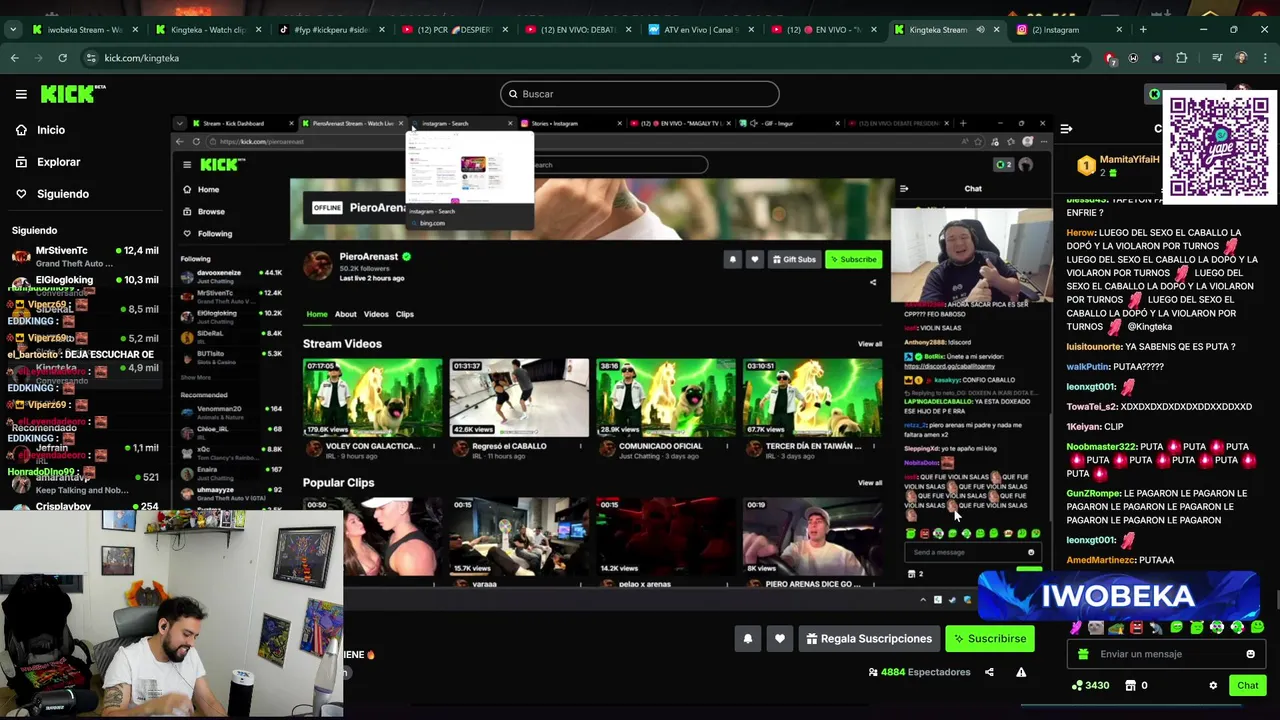Collapse the chat panel arrow icon
This screenshot has width=1280, height=720.
(1066, 129)
